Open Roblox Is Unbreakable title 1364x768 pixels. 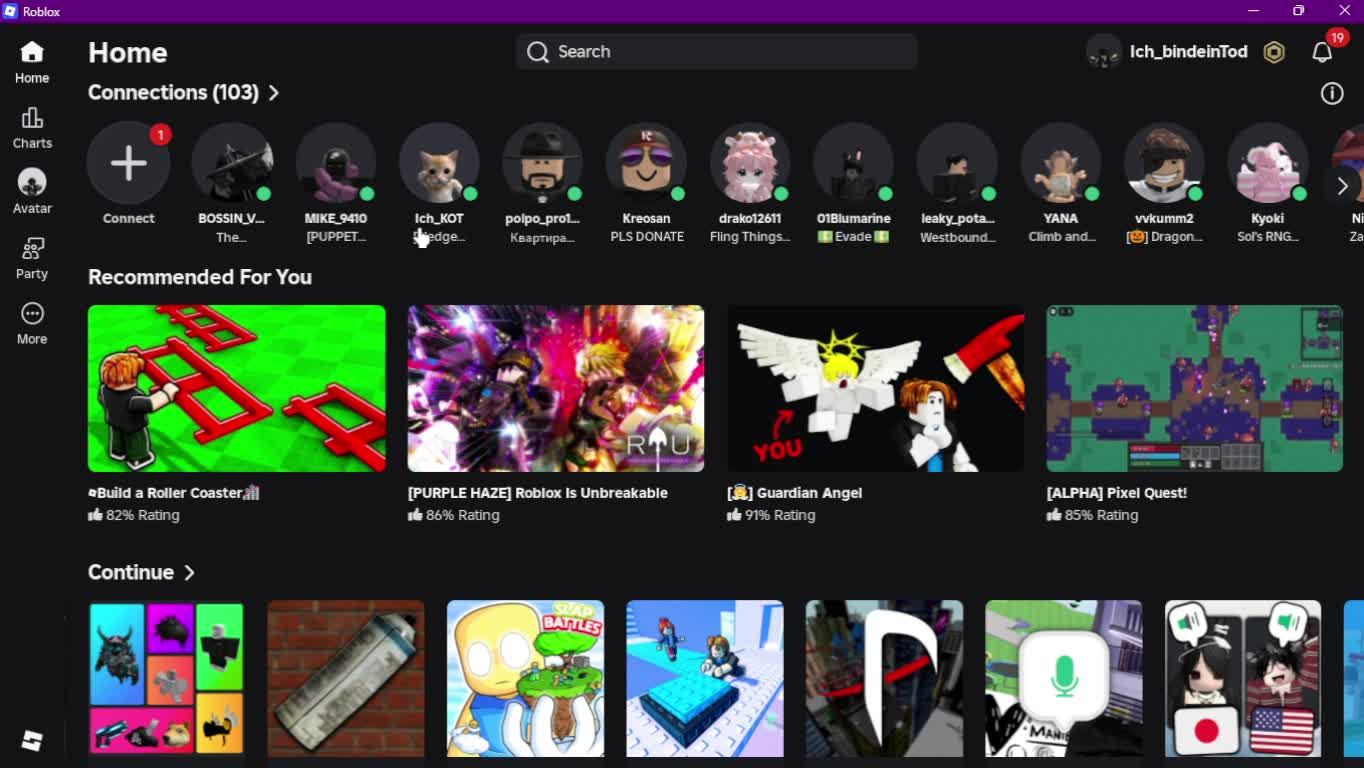(x=538, y=493)
